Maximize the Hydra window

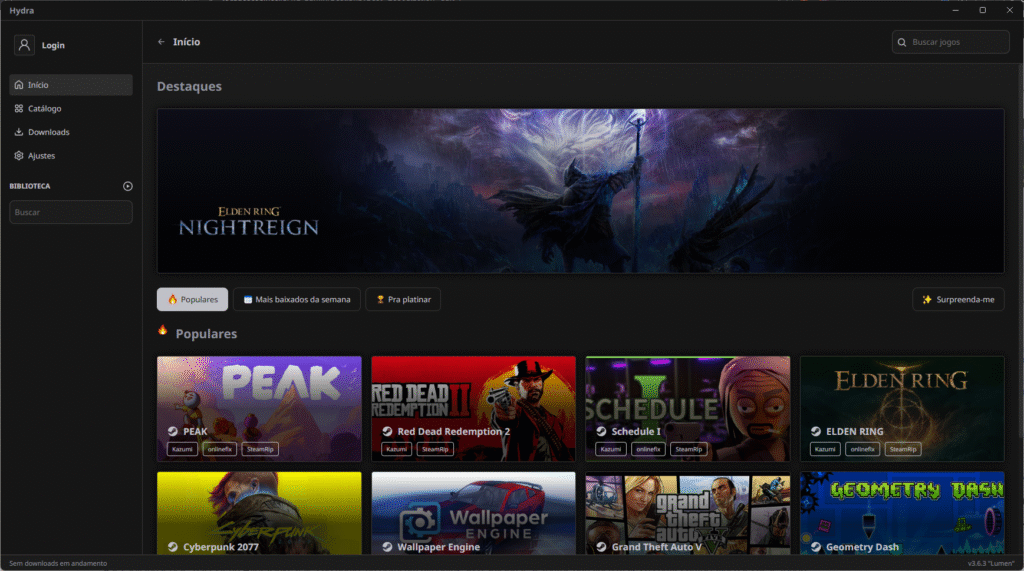tap(982, 10)
